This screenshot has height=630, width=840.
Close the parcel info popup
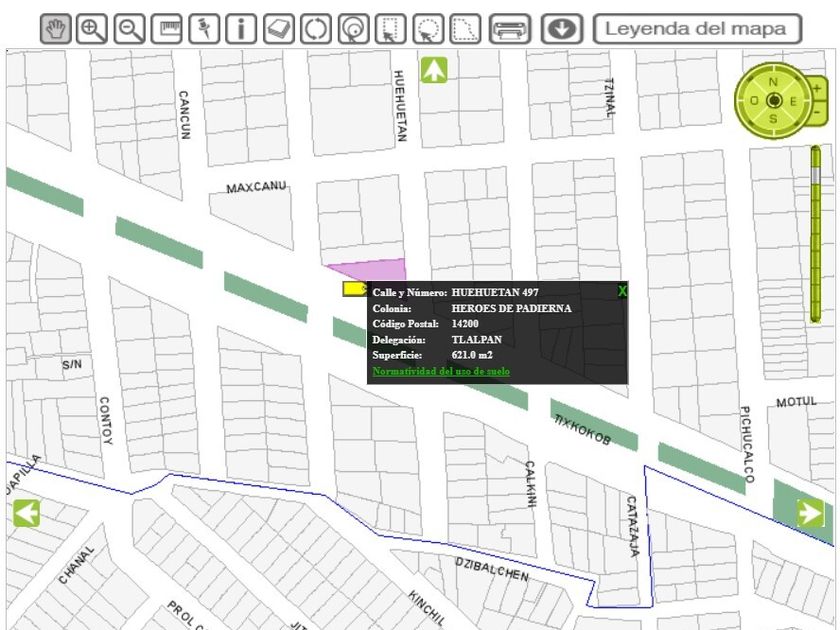622,291
